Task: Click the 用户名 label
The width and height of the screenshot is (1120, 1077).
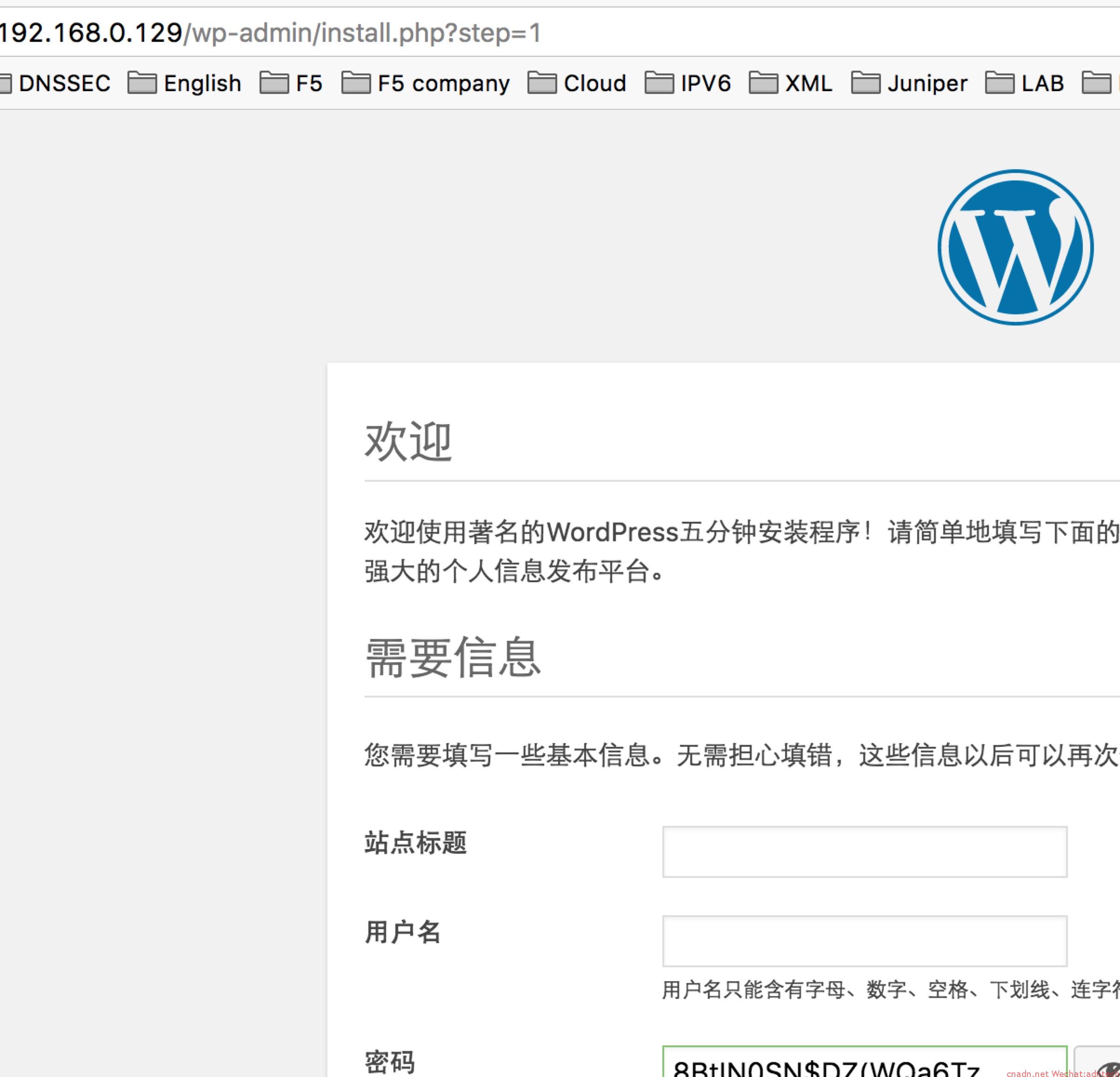Action: [x=403, y=932]
